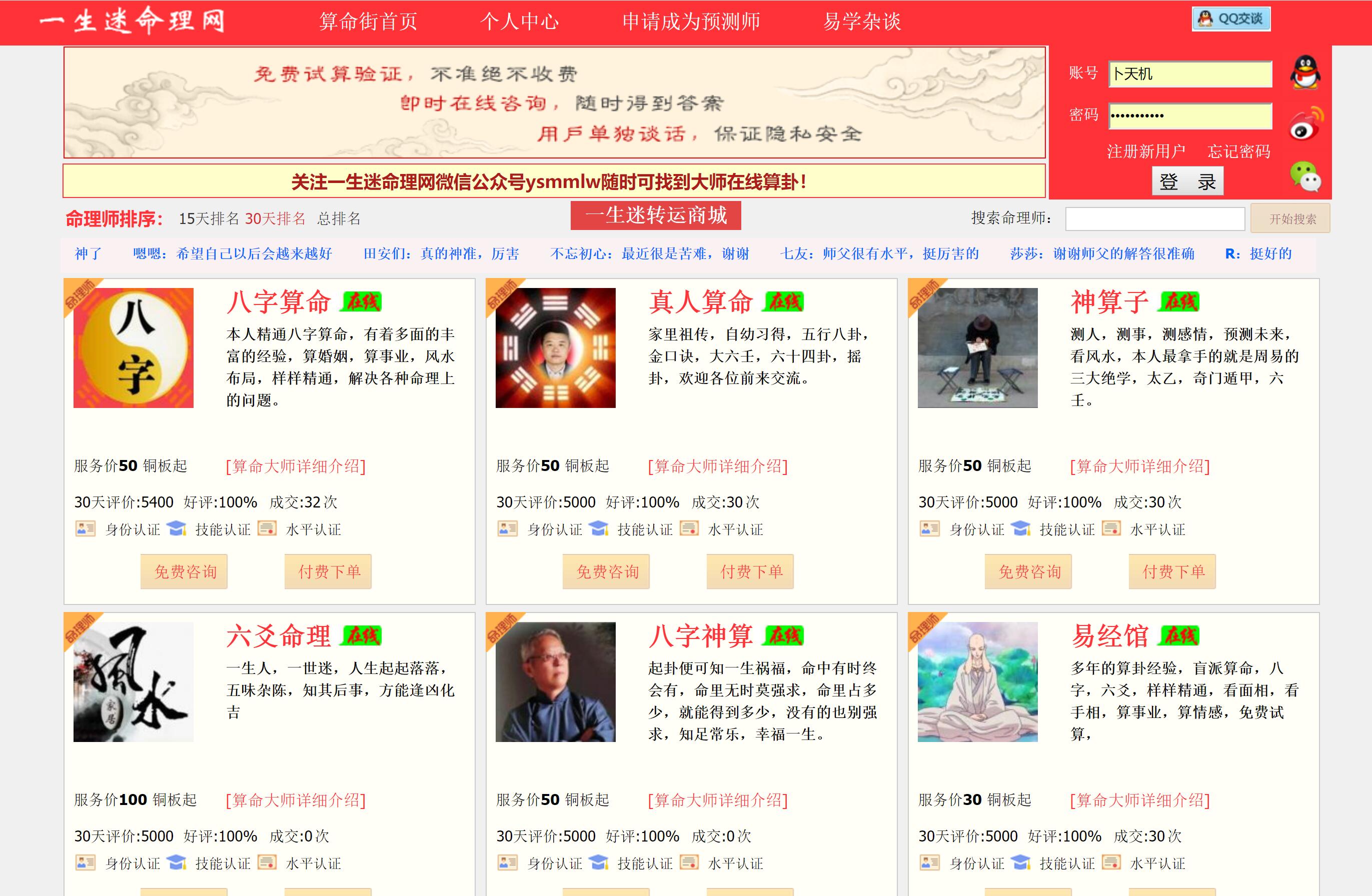The height and width of the screenshot is (896, 1372).
Task: Click 免费咨询 for 八字算命
Action: [x=185, y=571]
